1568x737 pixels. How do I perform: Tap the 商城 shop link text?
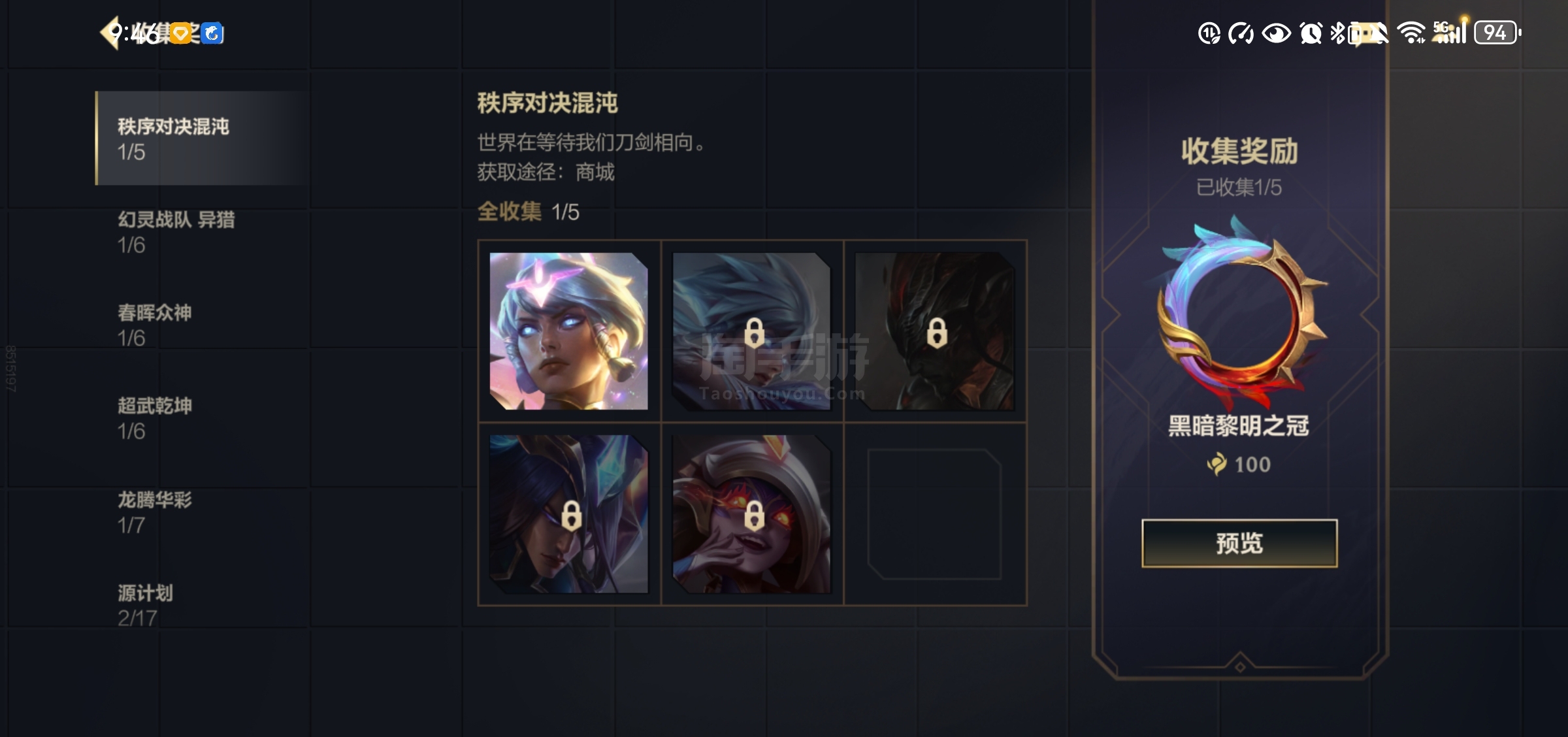595,172
